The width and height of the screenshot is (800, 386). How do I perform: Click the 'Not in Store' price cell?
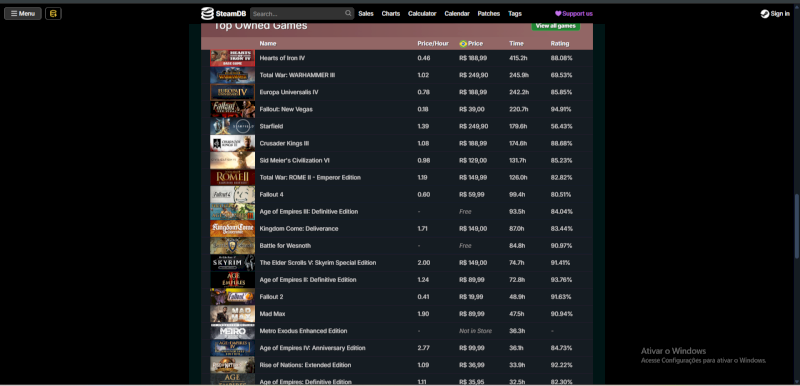[x=476, y=331]
